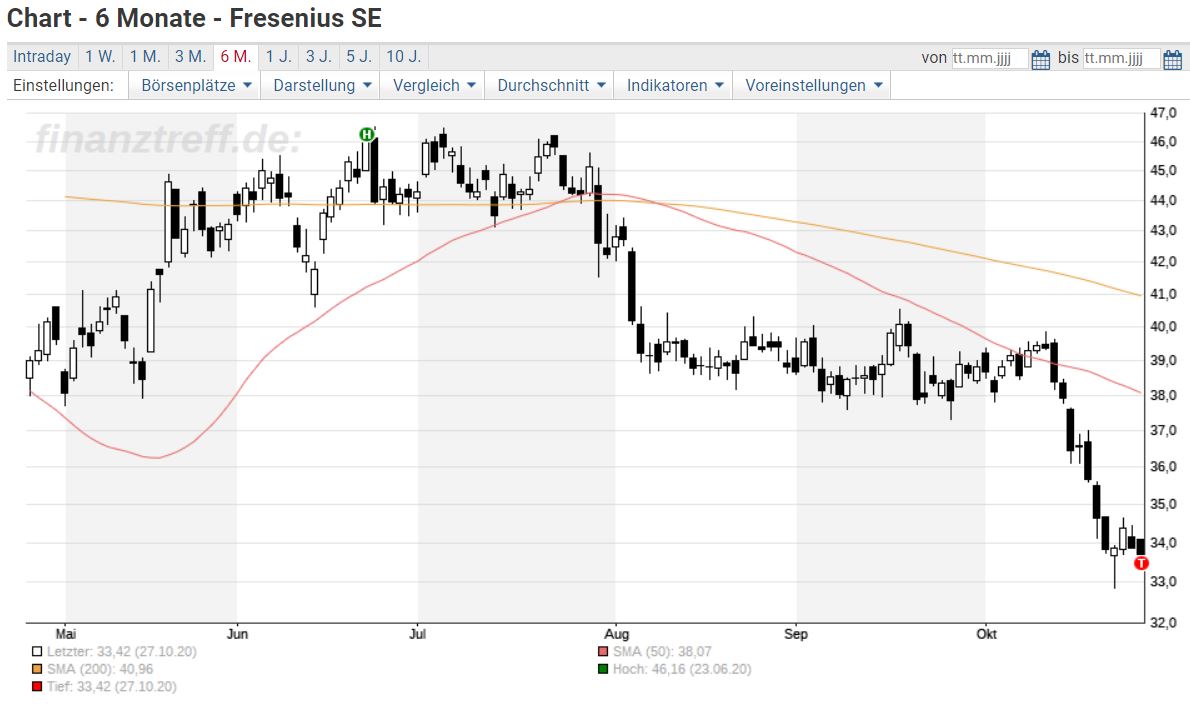Open the Darstellung dropdown menu

click(322, 86)
